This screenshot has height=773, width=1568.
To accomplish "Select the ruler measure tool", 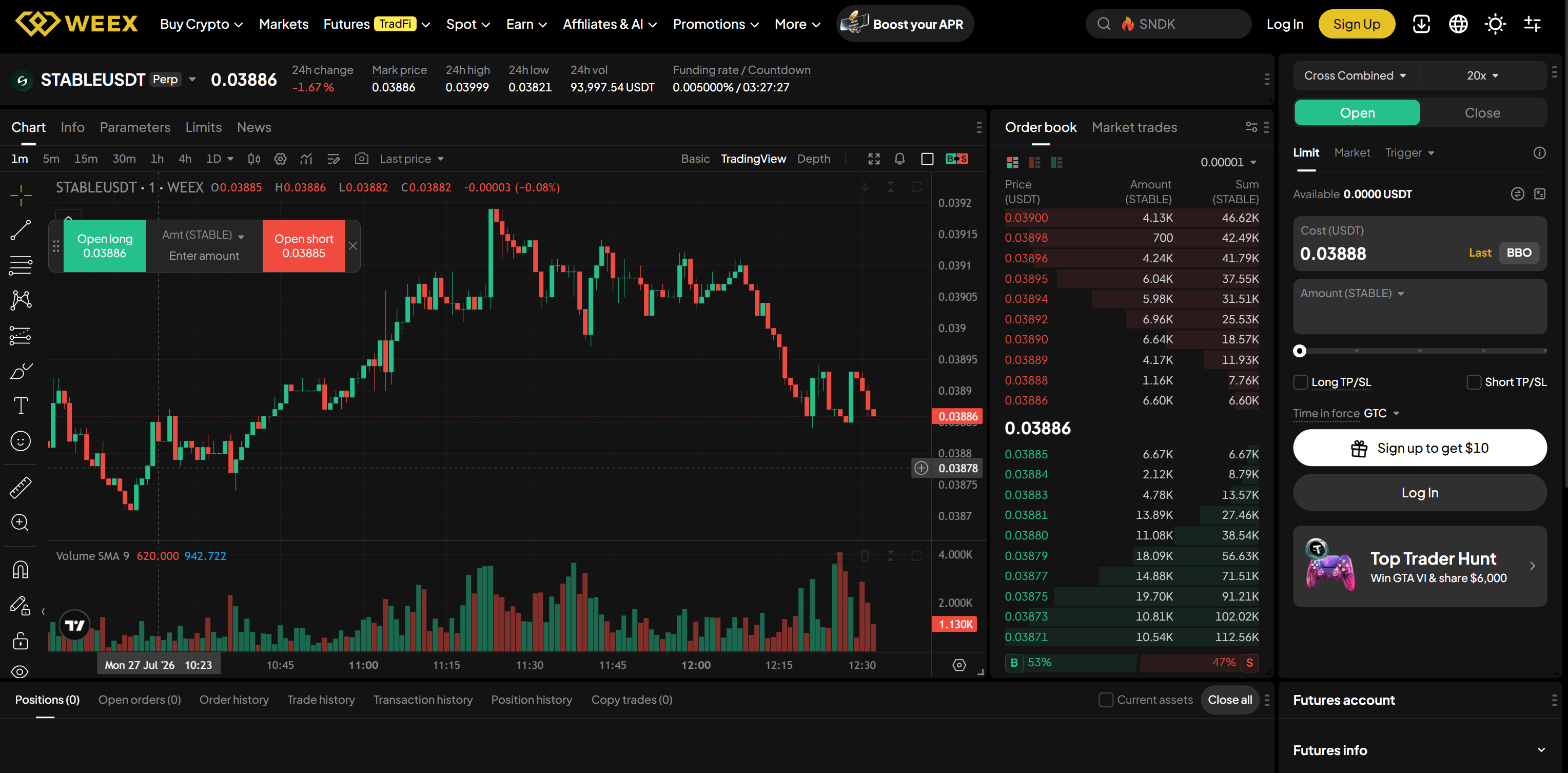I will pyautogui.click(x=21, y=488).
